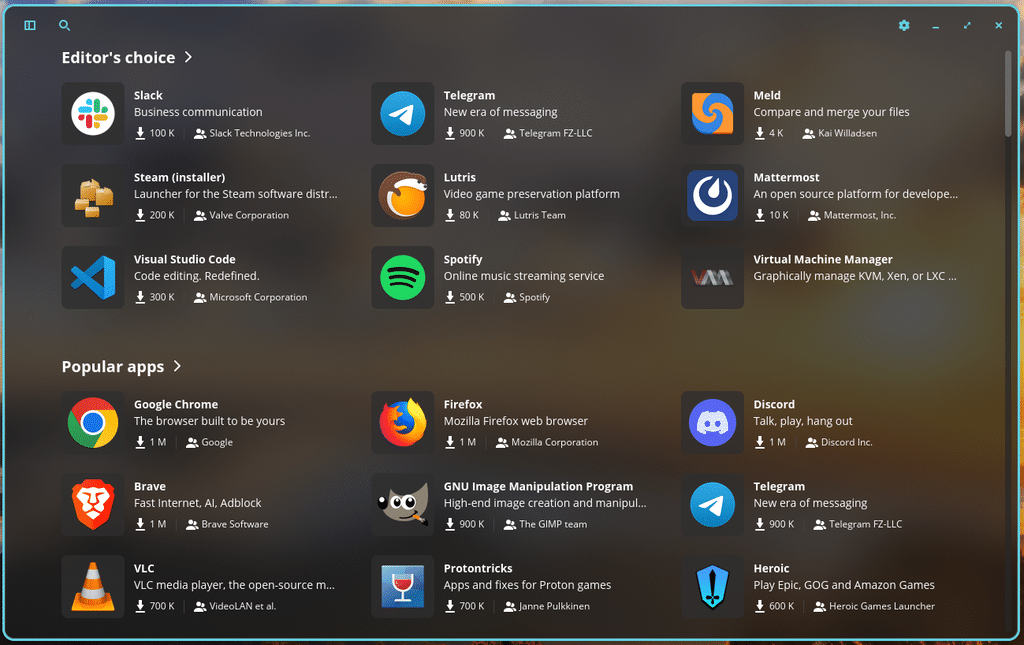
Task: Click the Mattermost app icon
Action: point(712,196)
